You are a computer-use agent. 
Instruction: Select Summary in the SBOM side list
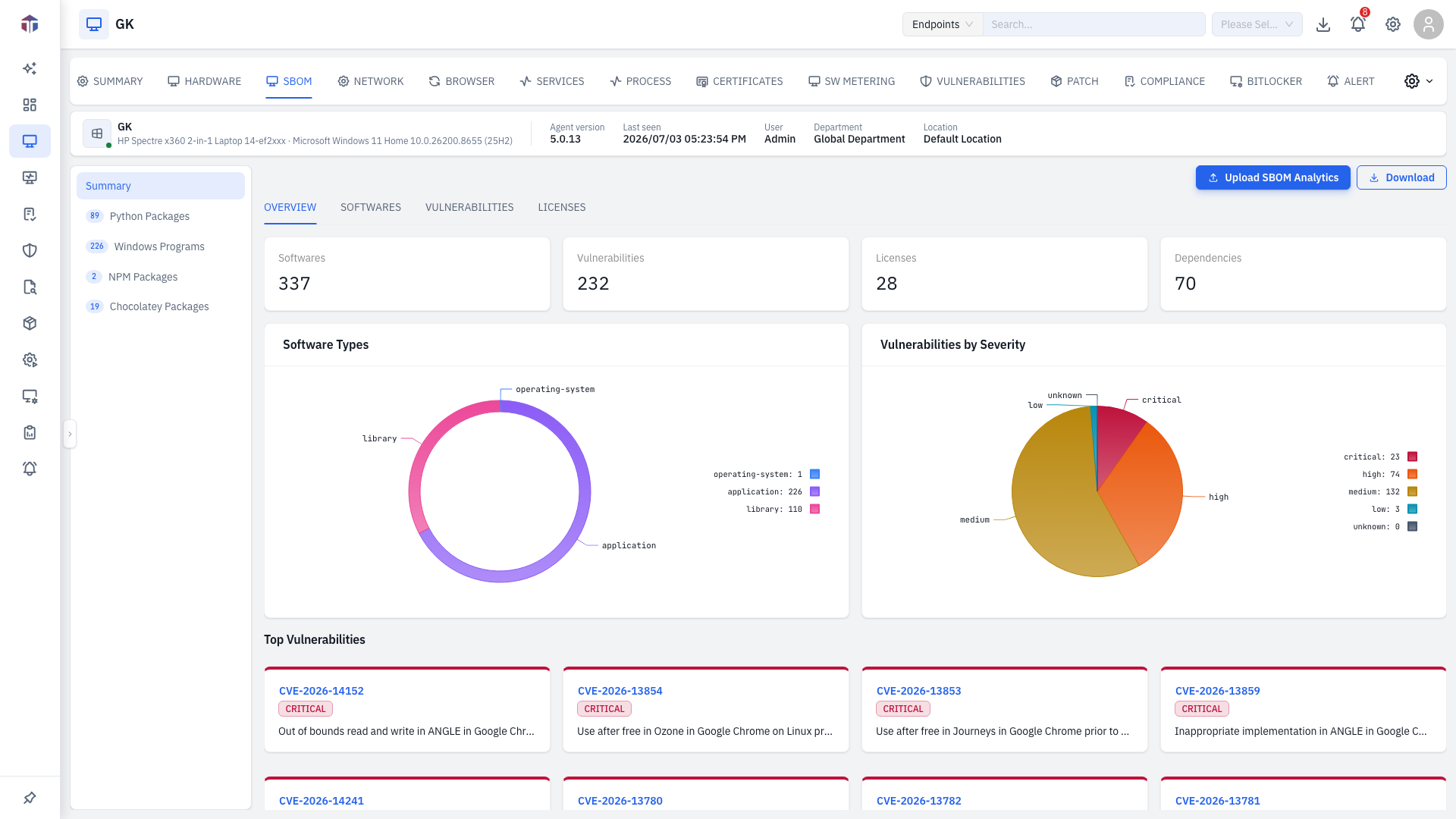(161, 186)
